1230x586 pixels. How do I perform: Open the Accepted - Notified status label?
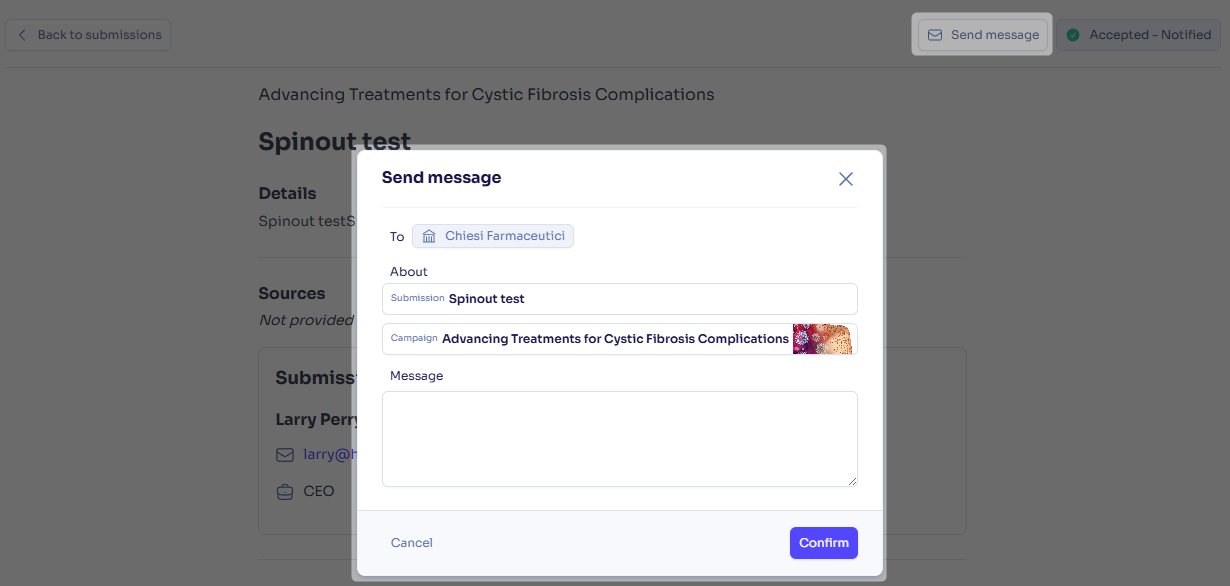1150,35
